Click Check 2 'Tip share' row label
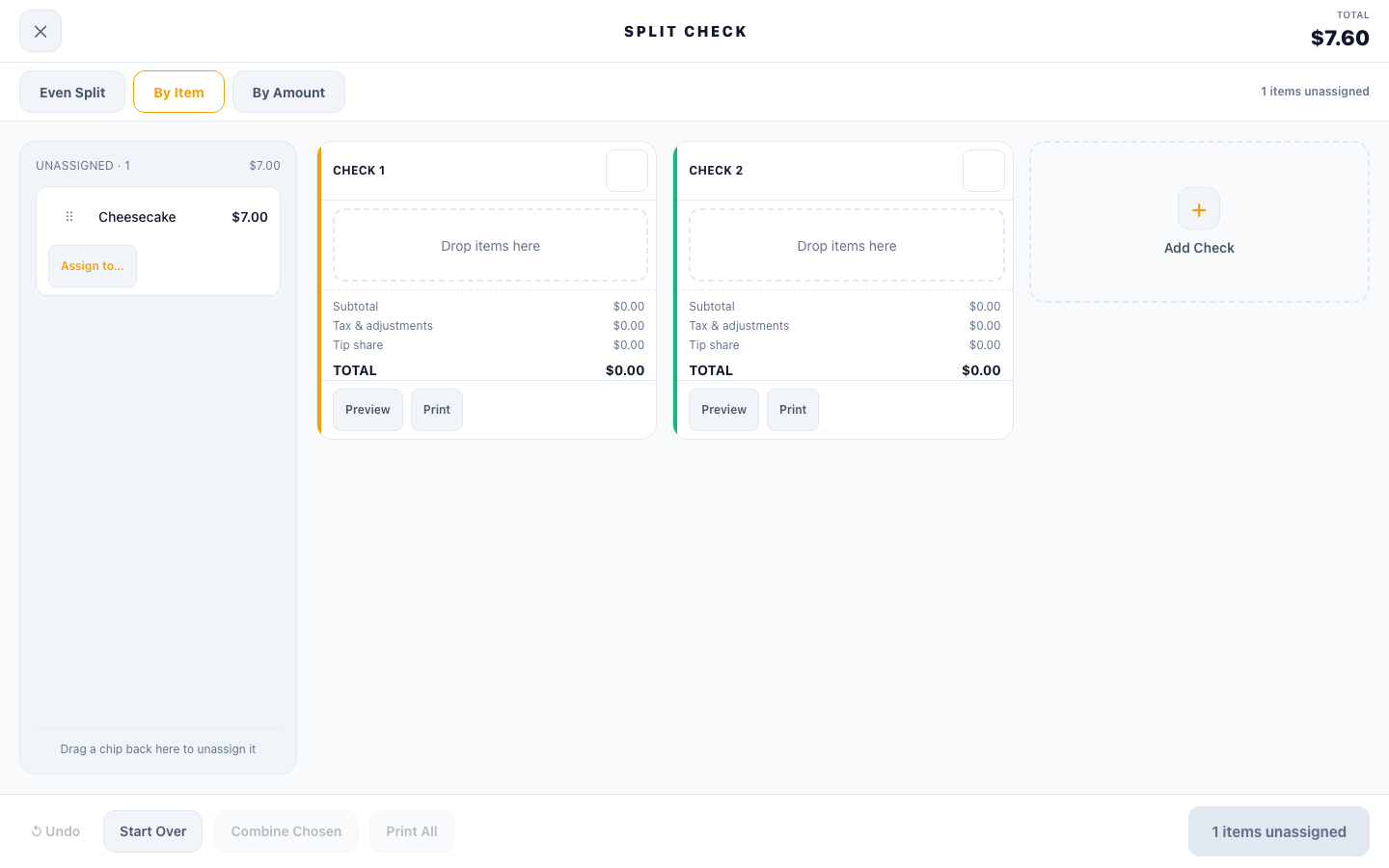This screenshot has width=1389, height=868. point(714,345)
